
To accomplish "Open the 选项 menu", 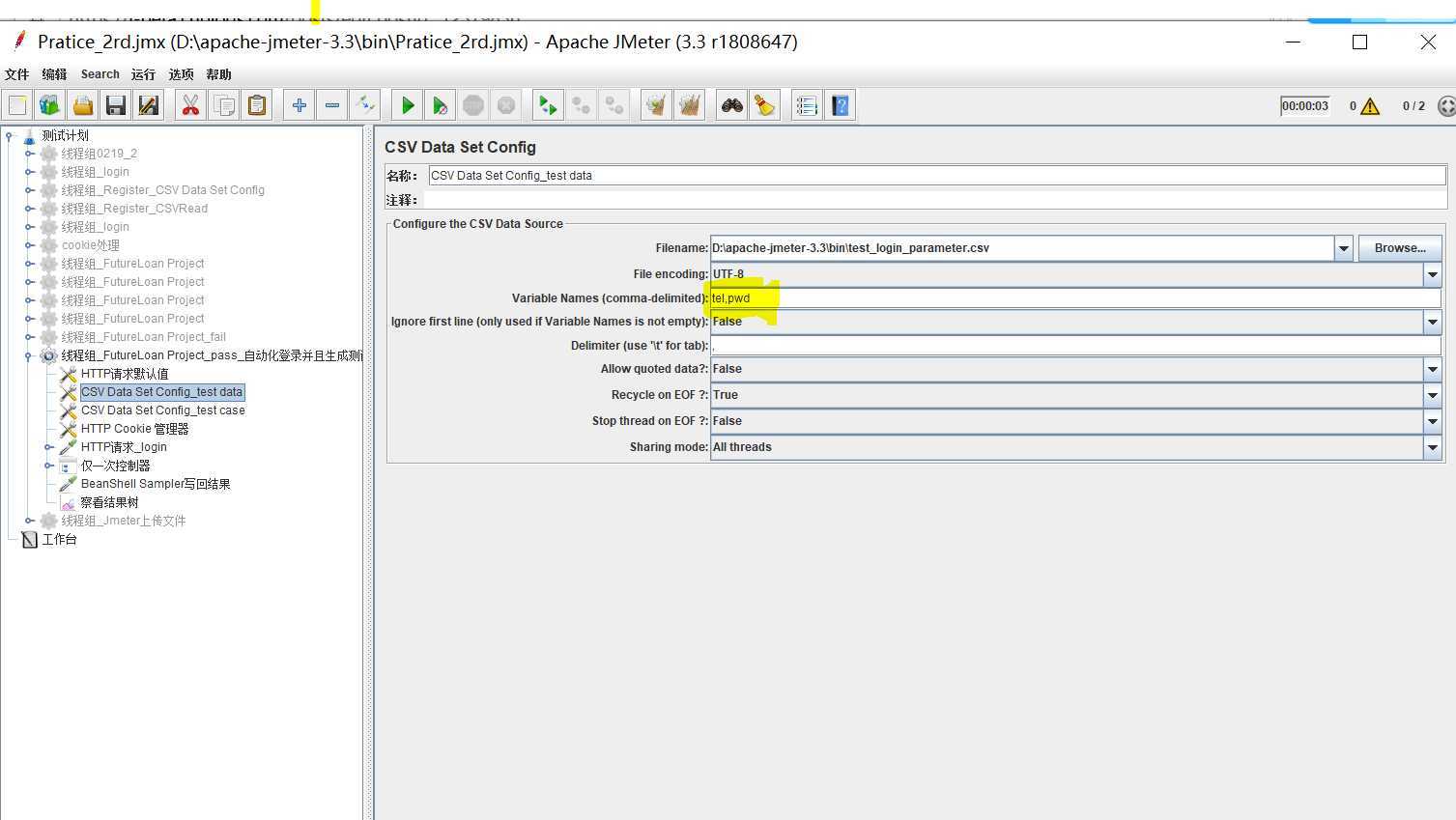I will click(181, 74).
